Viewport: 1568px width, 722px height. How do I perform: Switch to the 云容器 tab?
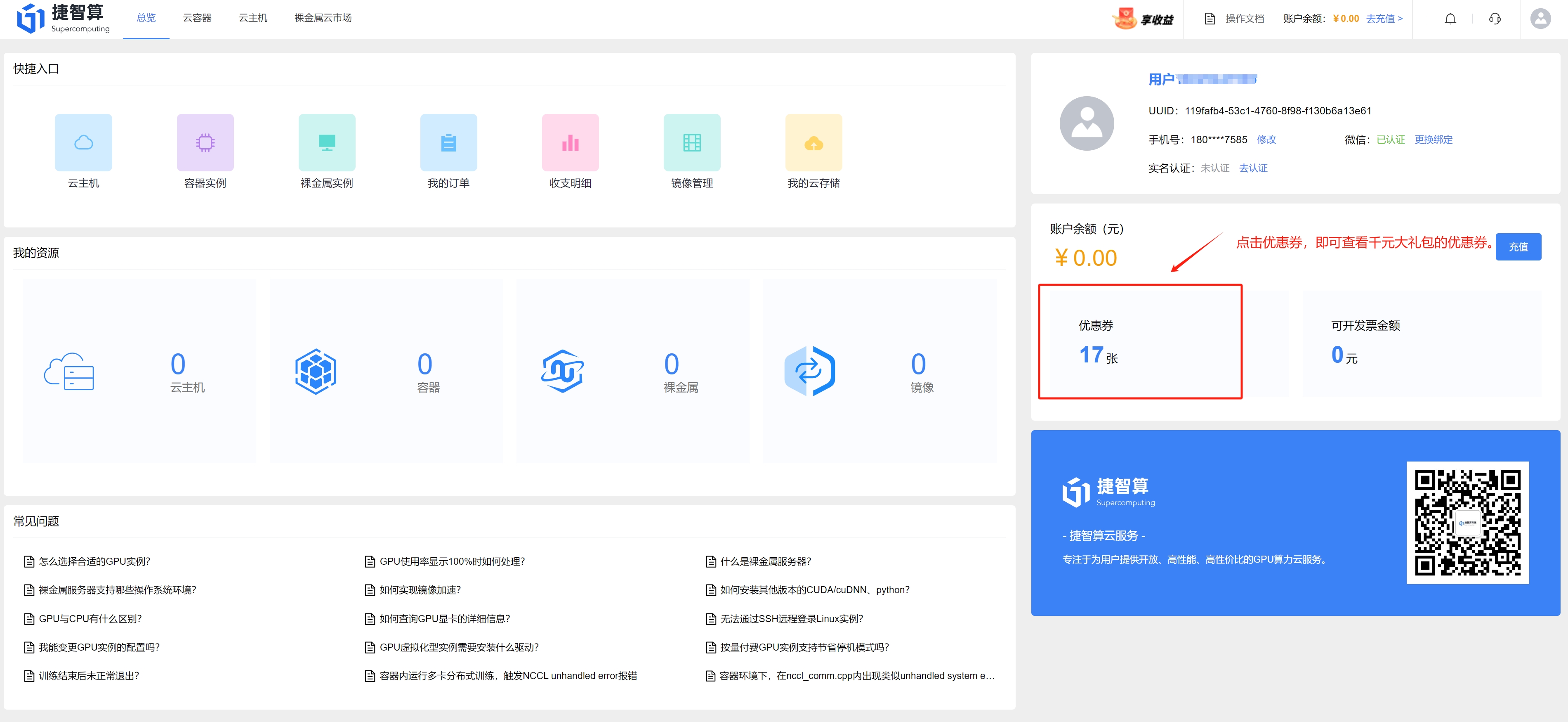(x=197, y=18)
